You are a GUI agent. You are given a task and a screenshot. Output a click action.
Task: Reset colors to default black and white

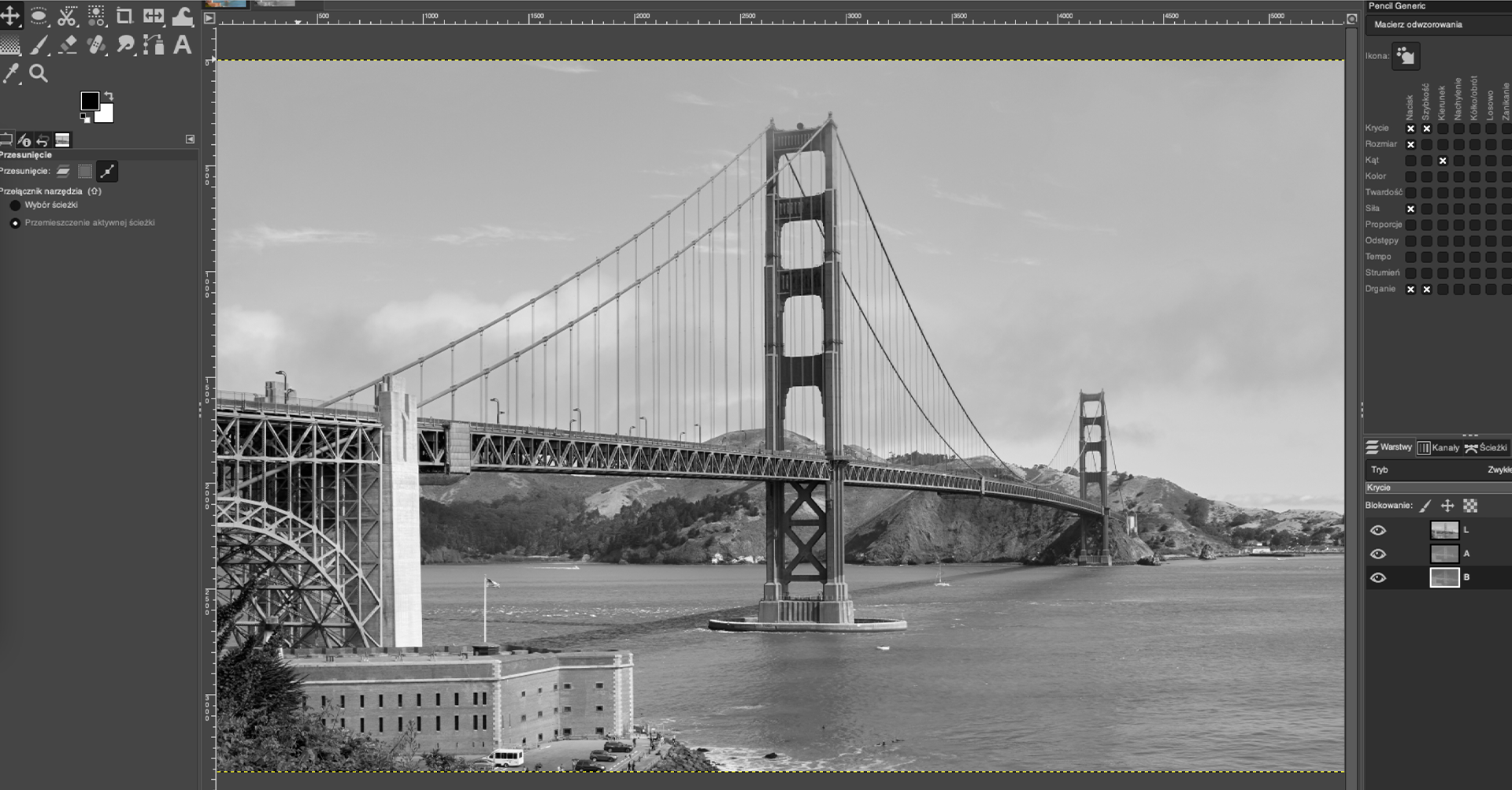(x=85, y=118)
